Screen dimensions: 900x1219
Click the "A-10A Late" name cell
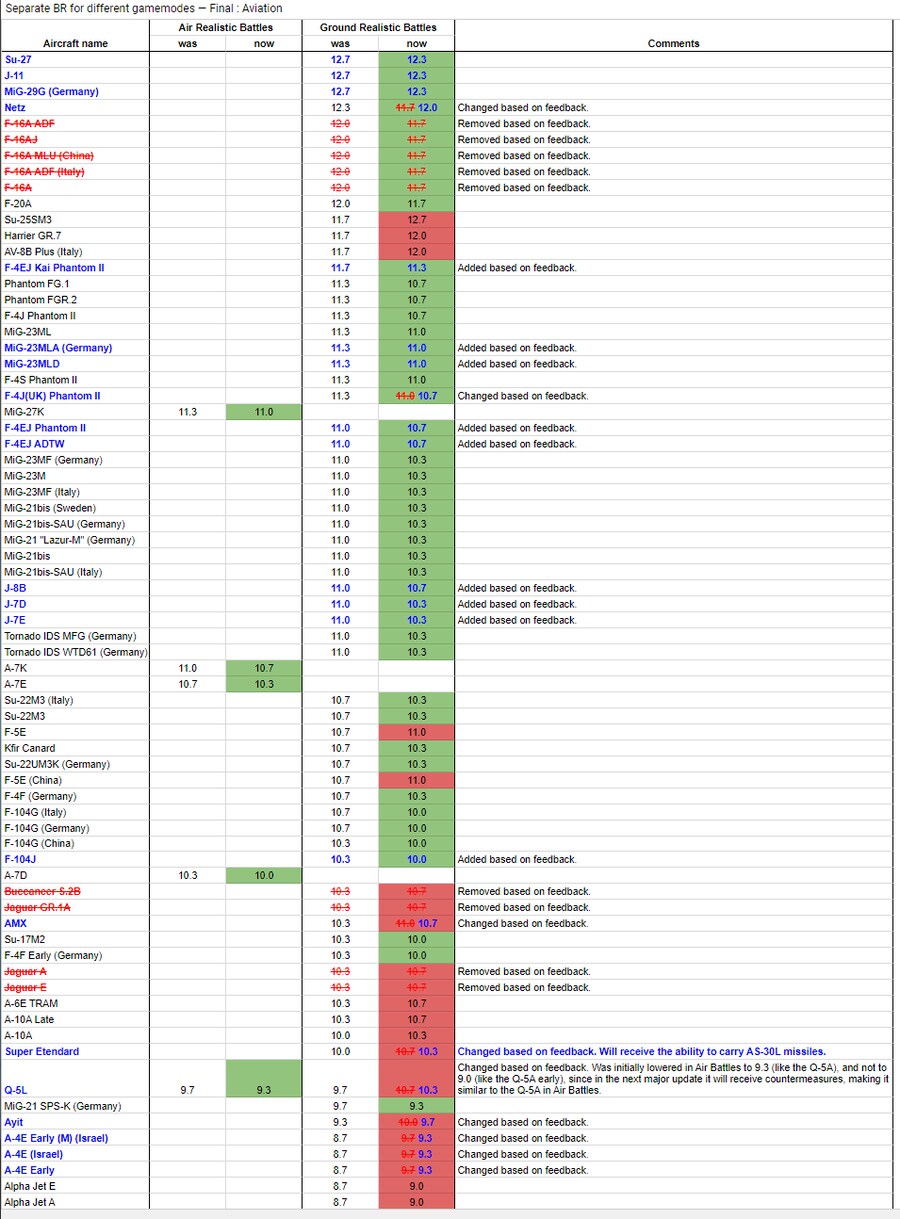(75, 1020)
